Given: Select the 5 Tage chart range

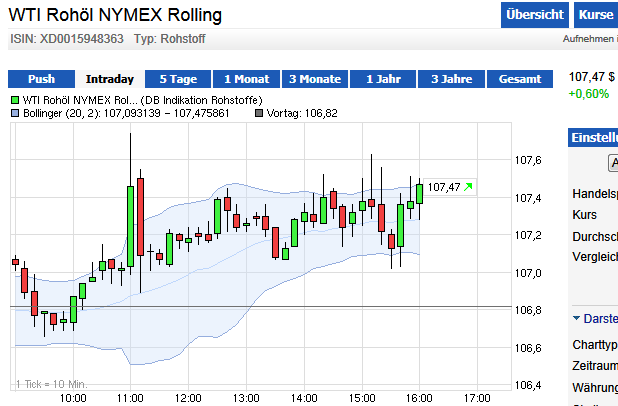Looking at the screenshot, I should click(178, 79).
